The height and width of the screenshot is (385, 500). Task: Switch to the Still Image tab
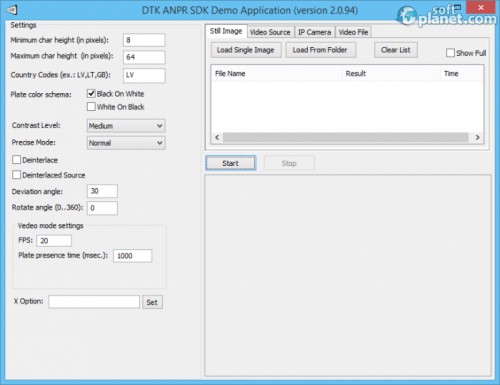pyautogui.click(x=226, y=31)
